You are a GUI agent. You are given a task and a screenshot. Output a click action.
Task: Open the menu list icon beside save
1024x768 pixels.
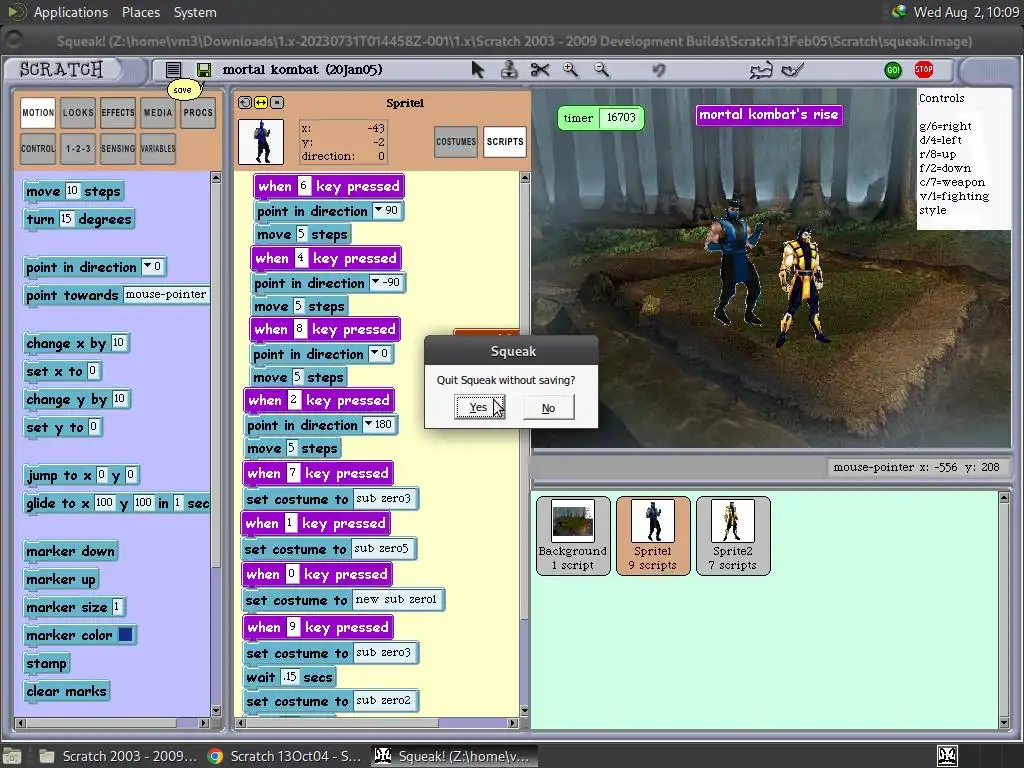pos(173,69)
